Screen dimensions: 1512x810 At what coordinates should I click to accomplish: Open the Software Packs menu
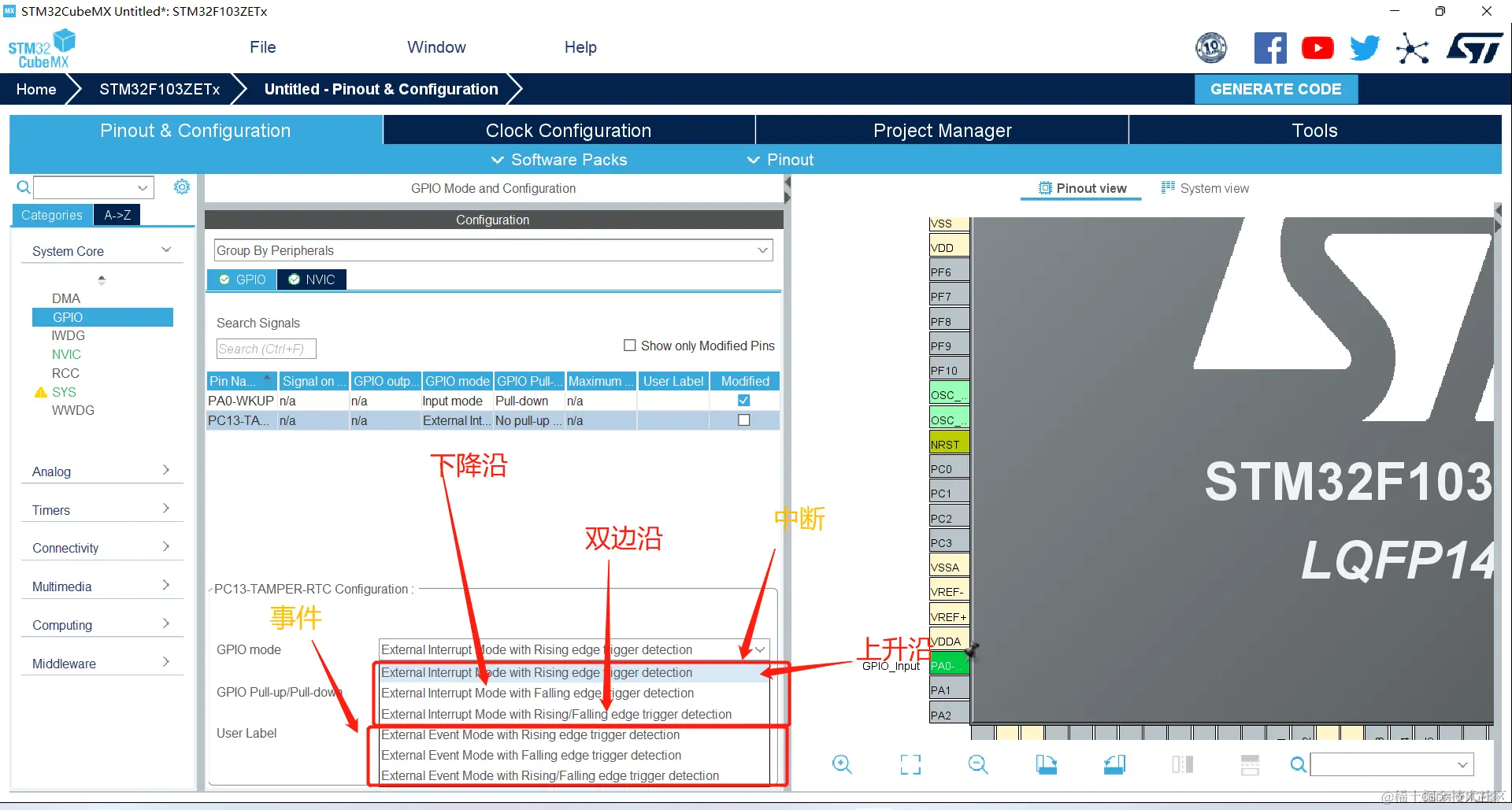tap(559, 160)
